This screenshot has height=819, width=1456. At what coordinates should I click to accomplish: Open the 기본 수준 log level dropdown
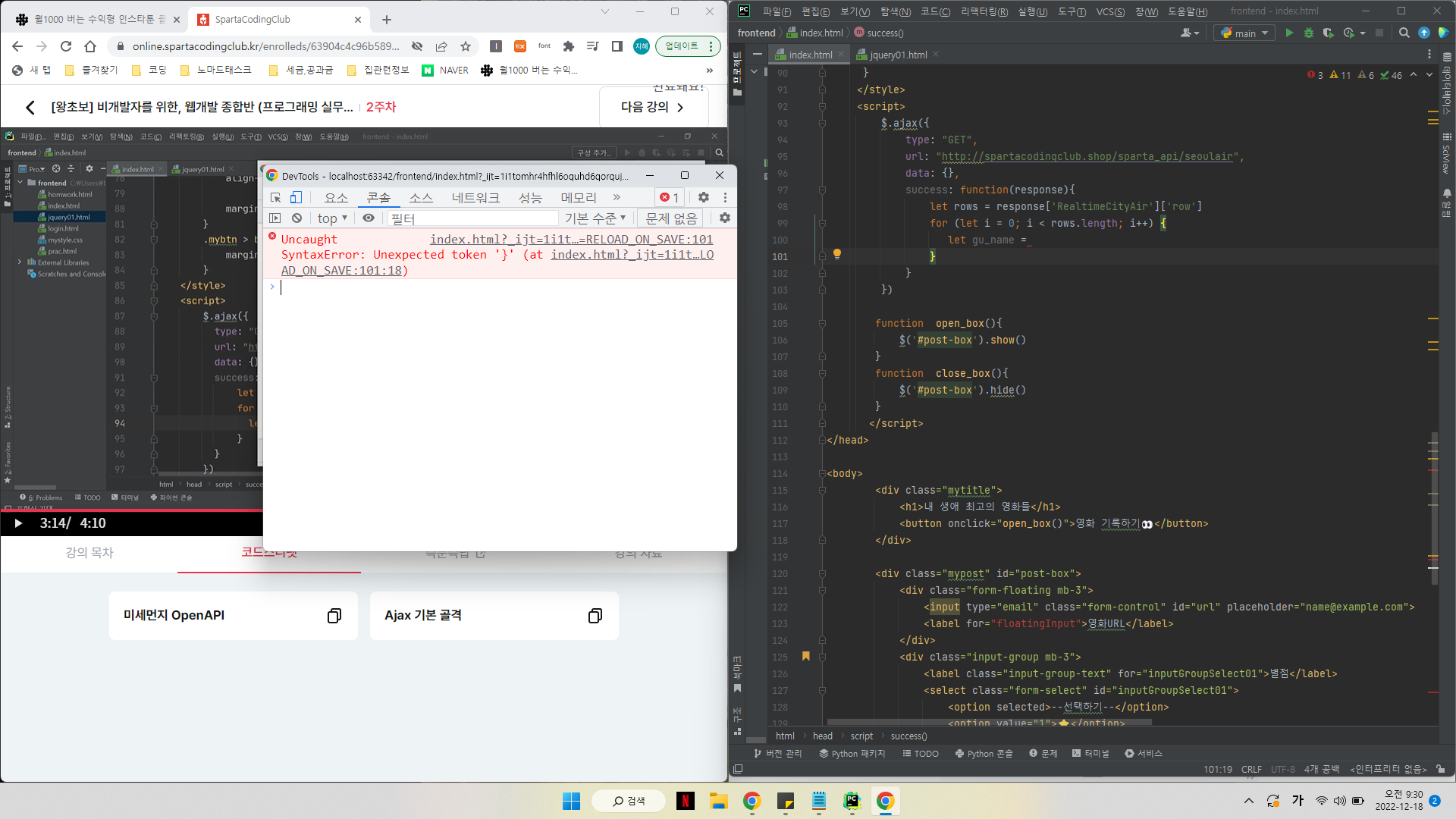(x=595, y=218)
